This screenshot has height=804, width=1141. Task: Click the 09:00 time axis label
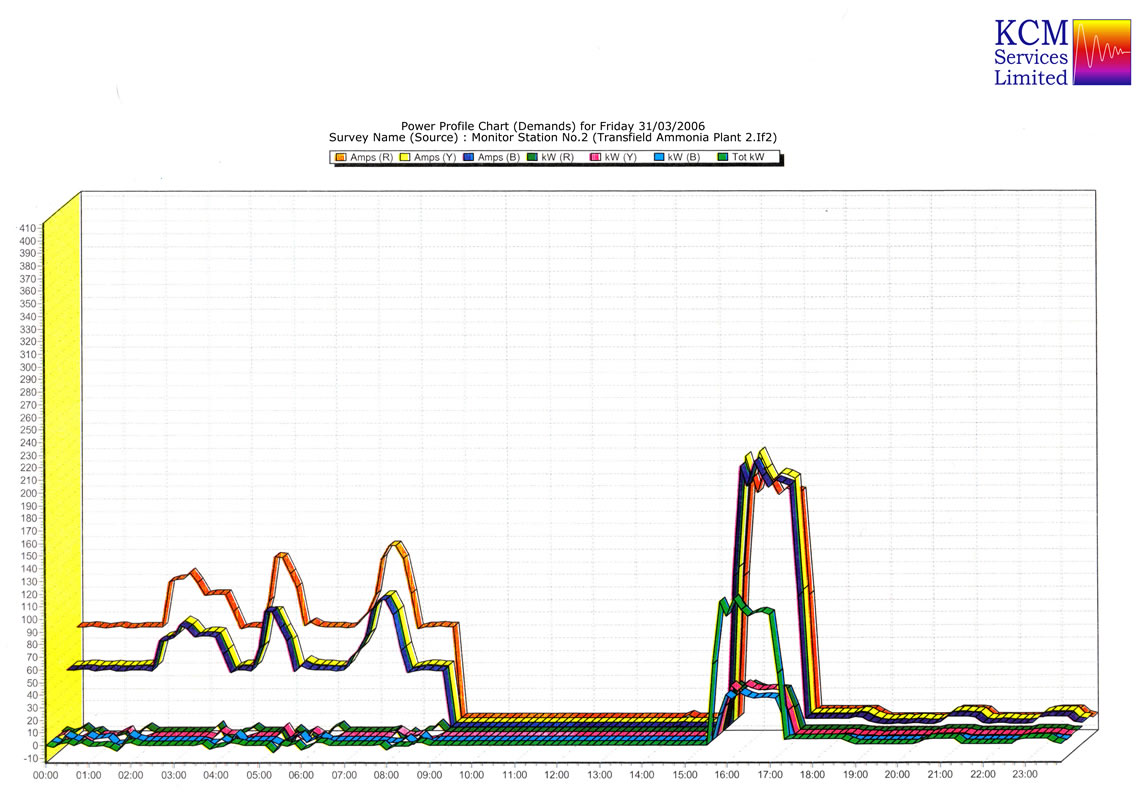coord(429,776)
